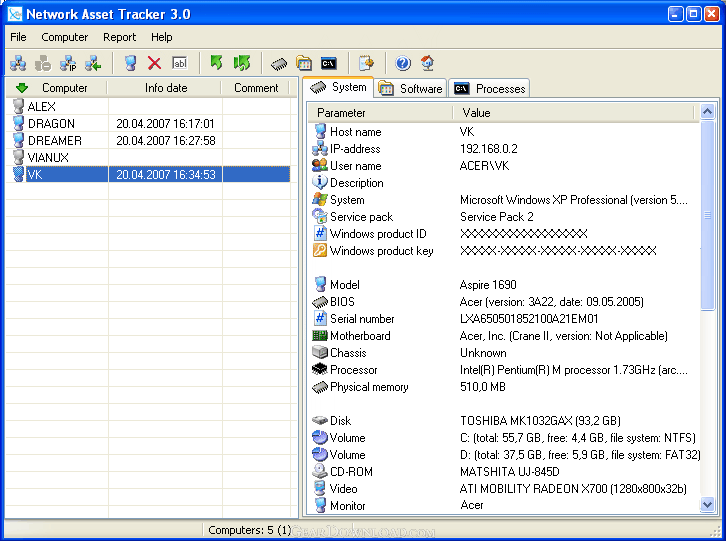Click the Comment column header
The width and height of the screenshot is (726, 541).
(x=256, y=88)
